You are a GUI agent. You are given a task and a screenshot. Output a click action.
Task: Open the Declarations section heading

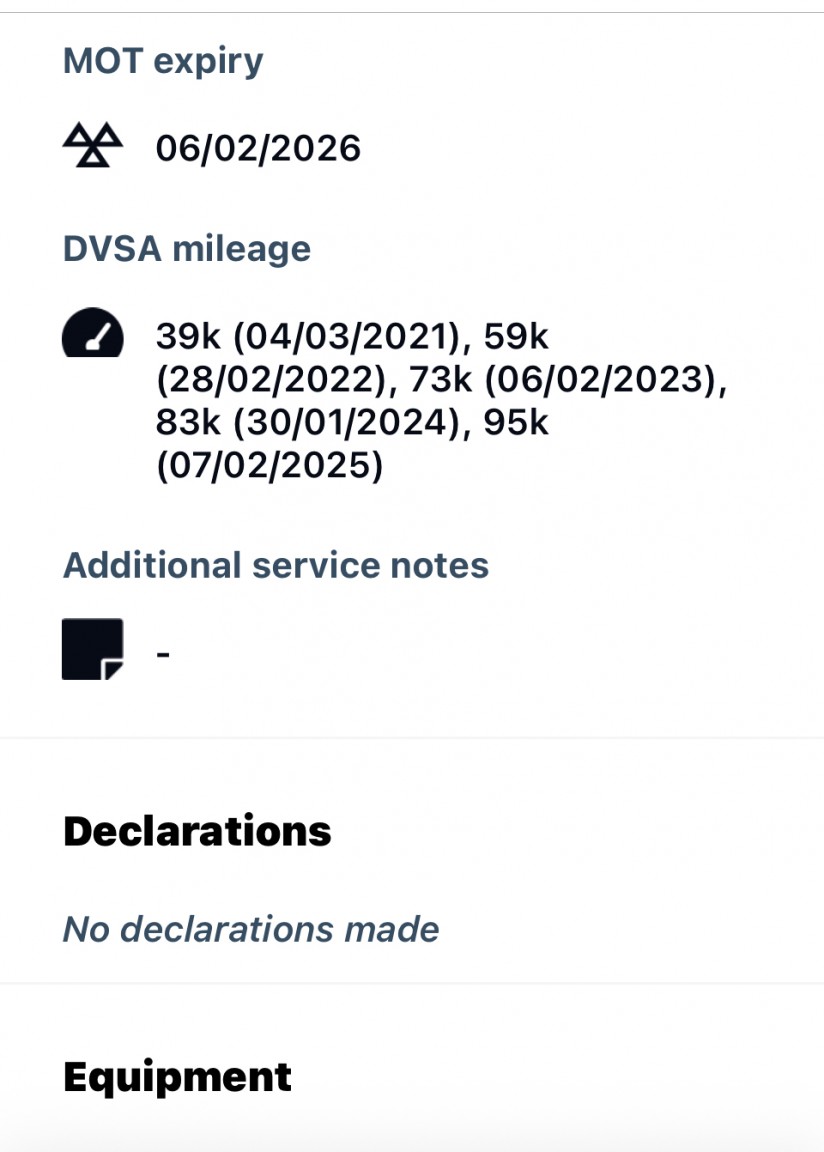197,831
